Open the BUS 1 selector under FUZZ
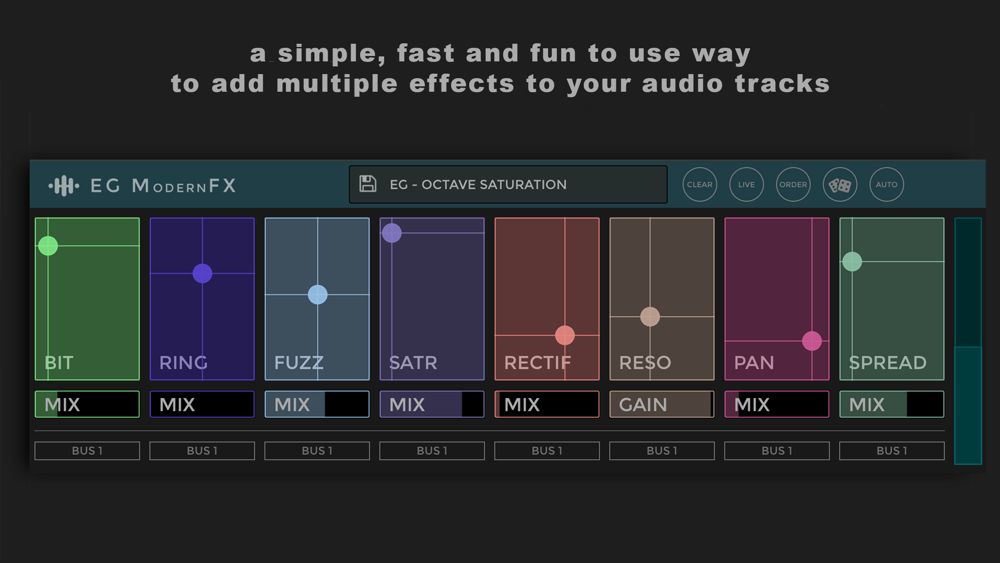The width and height of the screenshot is (1000, 563). pyautogui.click(x=317, y=451)
